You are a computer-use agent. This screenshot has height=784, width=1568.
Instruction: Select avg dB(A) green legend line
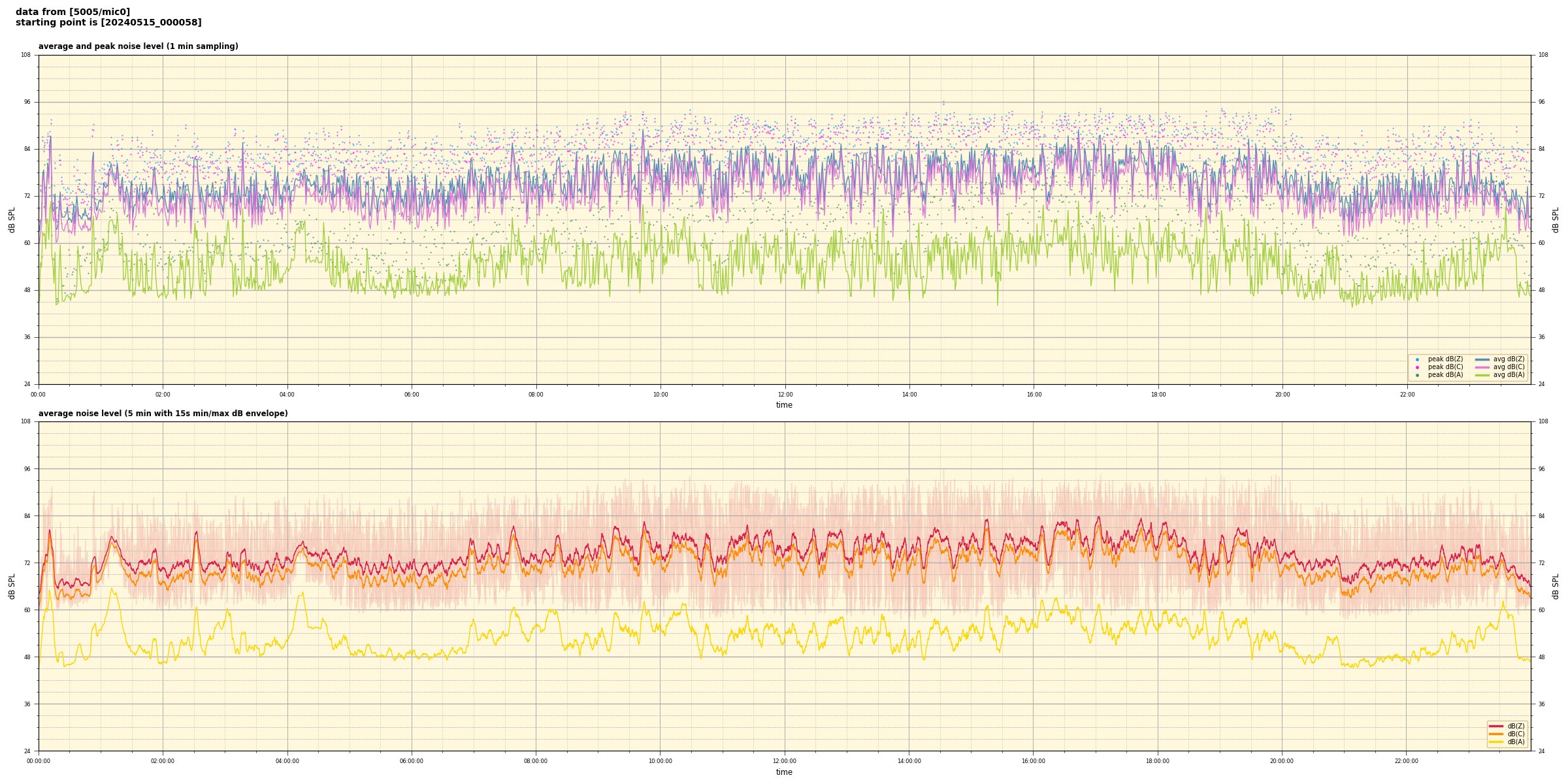click(1482, 375)
